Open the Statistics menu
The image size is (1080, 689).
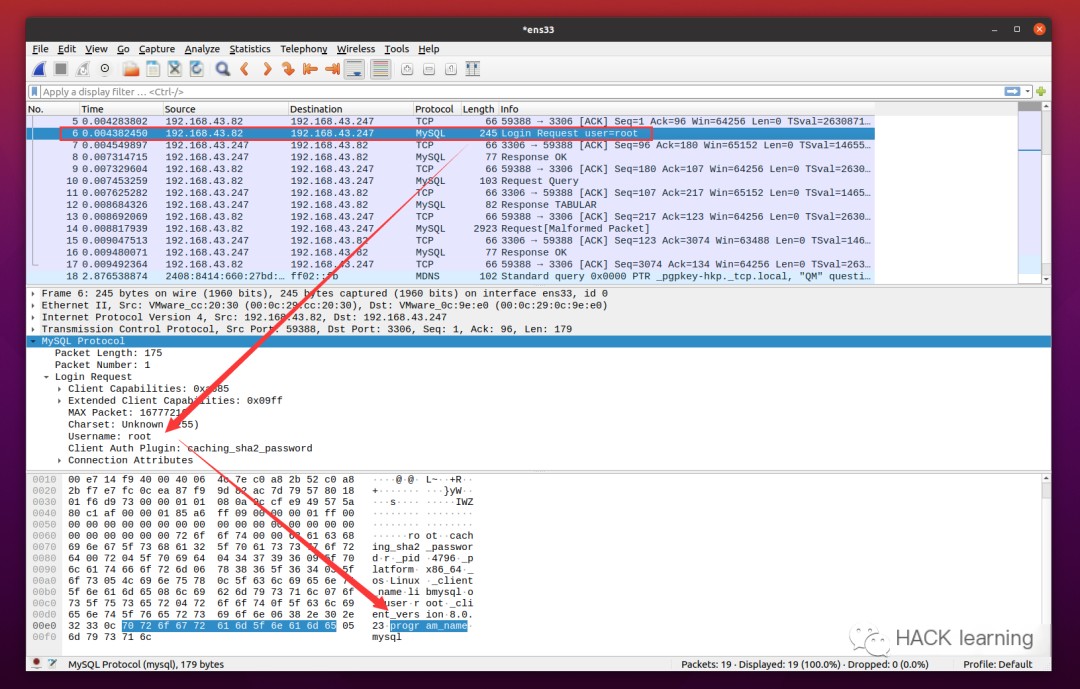coord(249,49)
